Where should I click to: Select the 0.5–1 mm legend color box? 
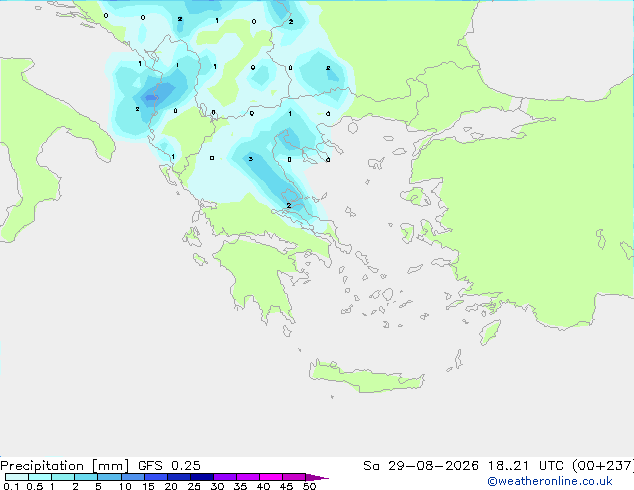[x=40, y=477]
